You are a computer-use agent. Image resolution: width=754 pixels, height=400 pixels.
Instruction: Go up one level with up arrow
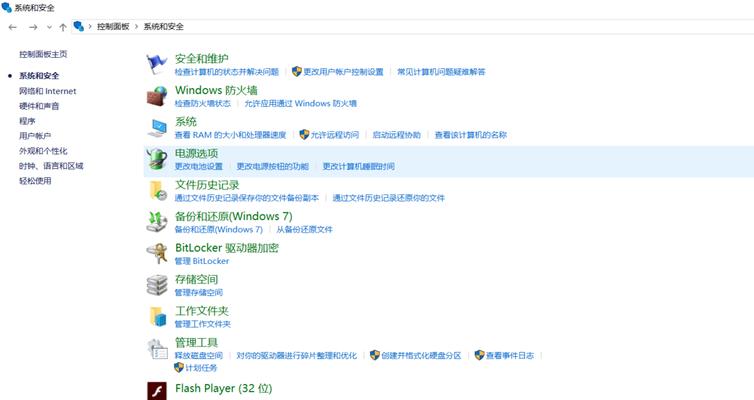(x=63, y=27)
